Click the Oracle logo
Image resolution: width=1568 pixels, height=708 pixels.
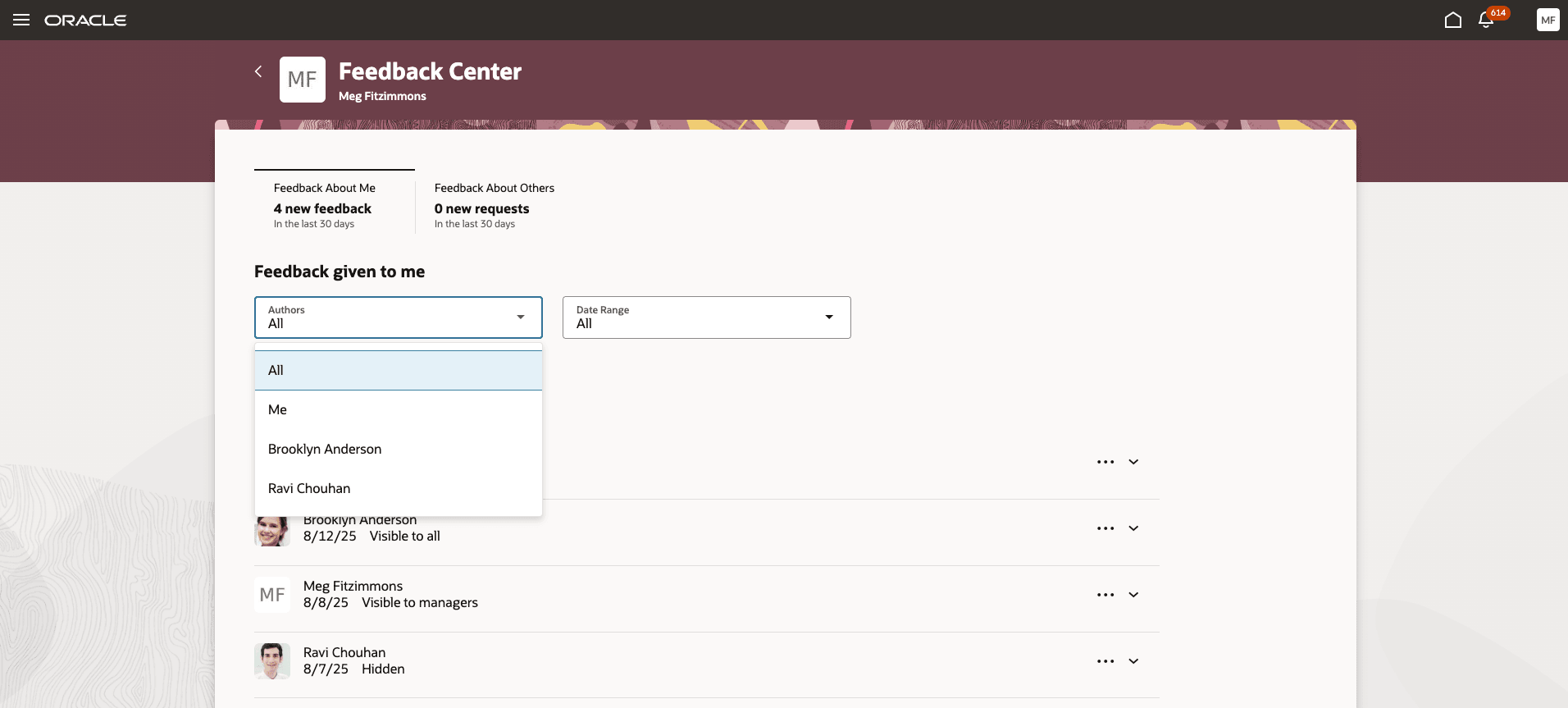pos(85,21)
